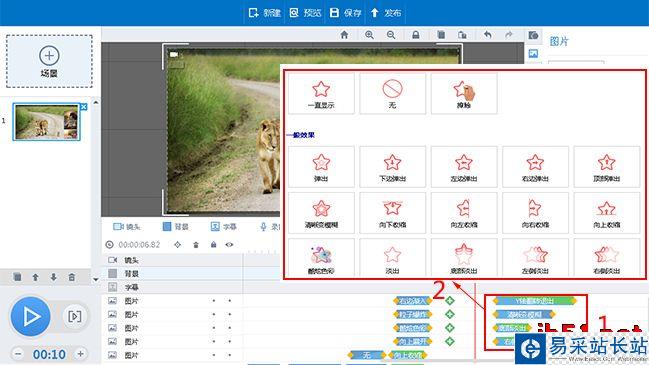Click the 右边渐入 entrance effect bar
Screen dimensions: 649x365
pyautogui.click(x=413, y=301)
